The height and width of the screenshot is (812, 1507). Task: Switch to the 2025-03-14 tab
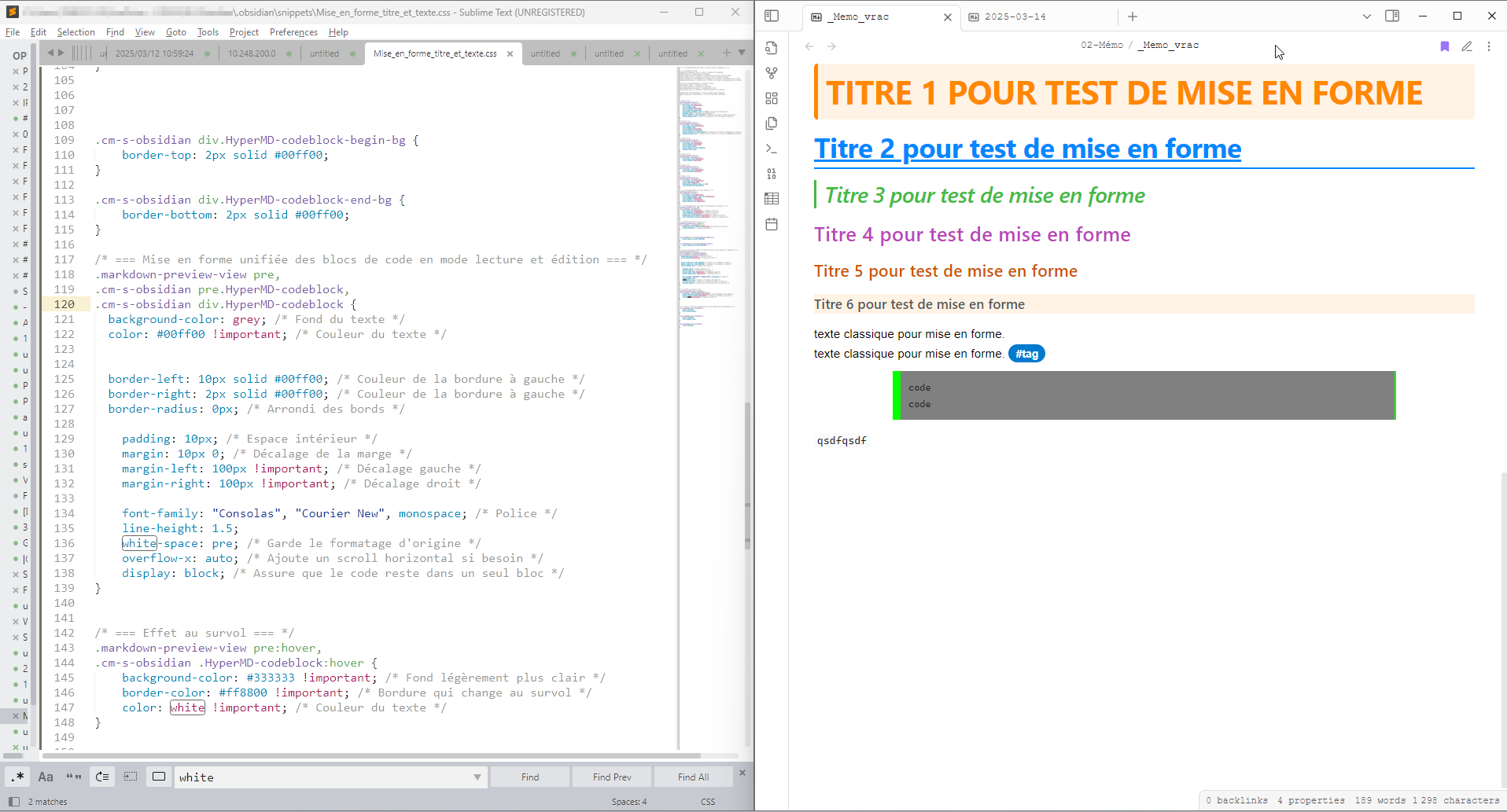click(1015, 17)
